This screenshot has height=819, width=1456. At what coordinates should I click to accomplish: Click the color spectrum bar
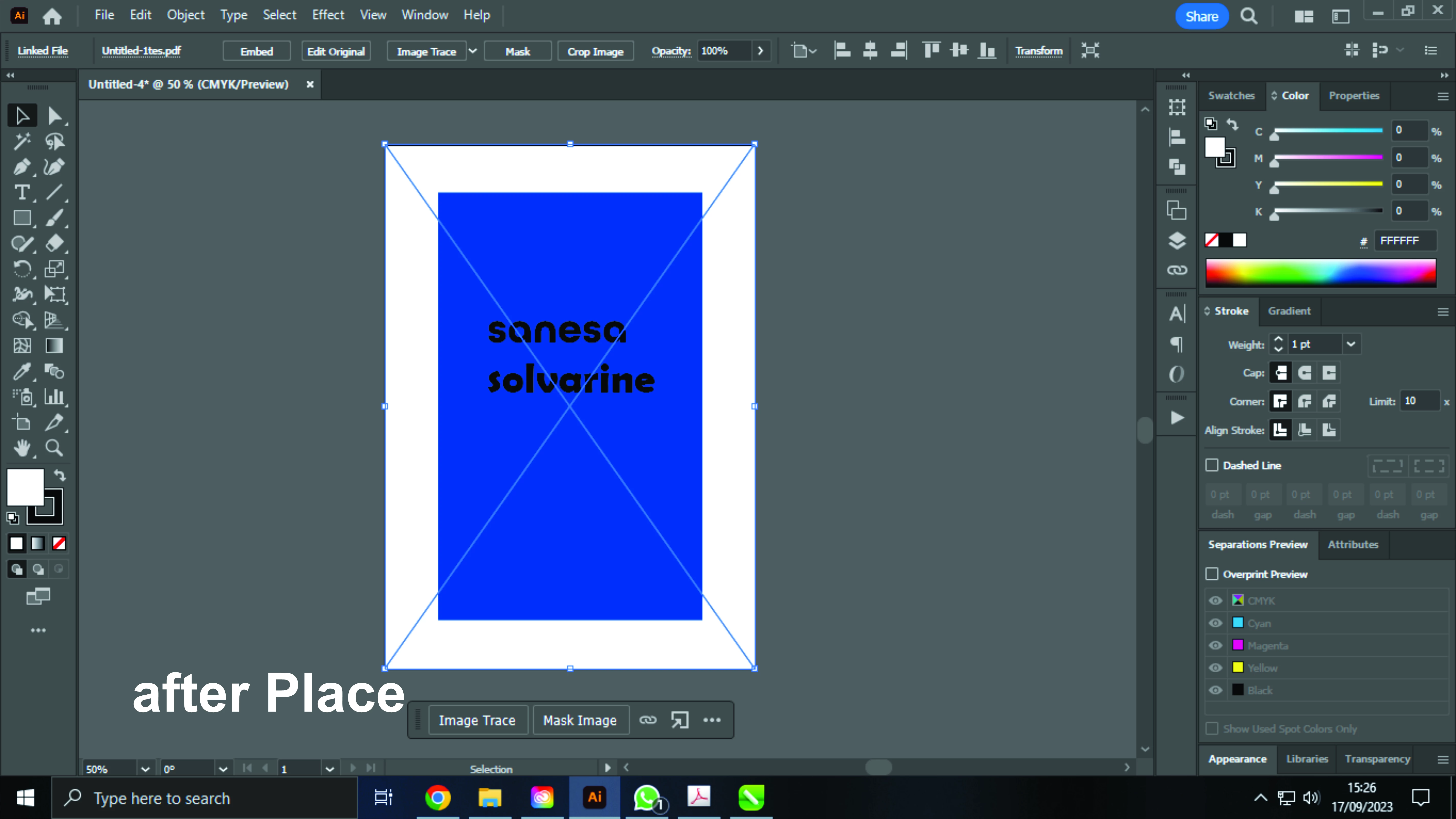point(1320,273)
